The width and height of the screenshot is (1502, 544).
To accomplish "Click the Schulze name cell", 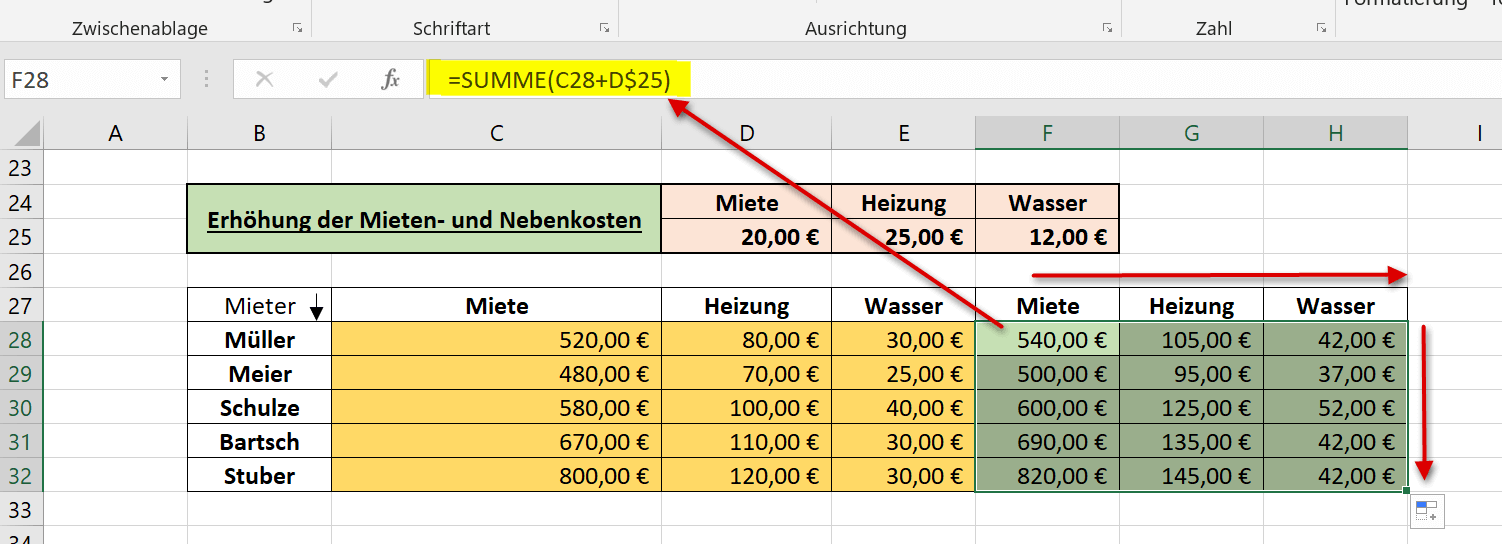I will click(x=259, y=407).
